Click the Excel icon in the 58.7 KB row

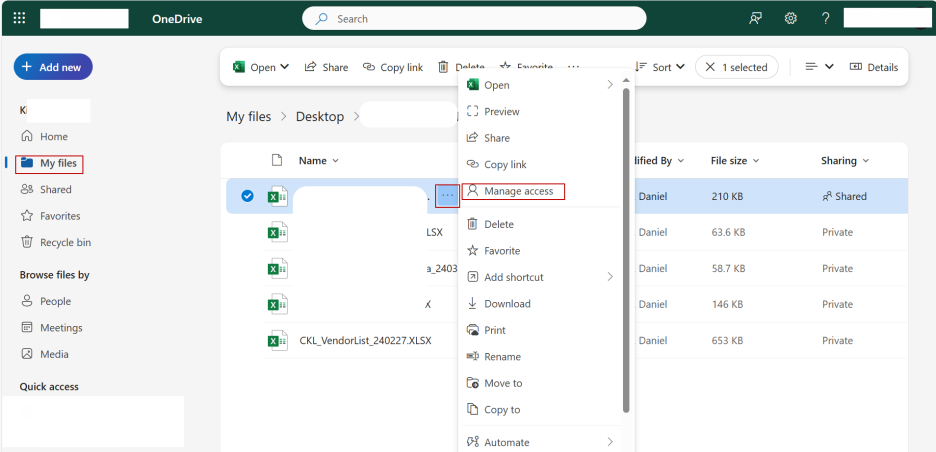pyautogui.click(x=278, y=268)
